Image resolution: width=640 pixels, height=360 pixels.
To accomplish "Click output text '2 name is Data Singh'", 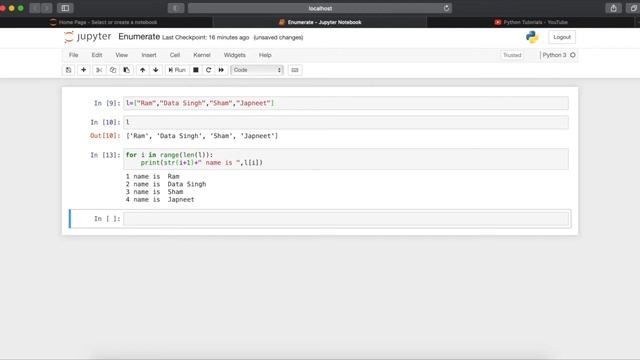I will (166, 184).
